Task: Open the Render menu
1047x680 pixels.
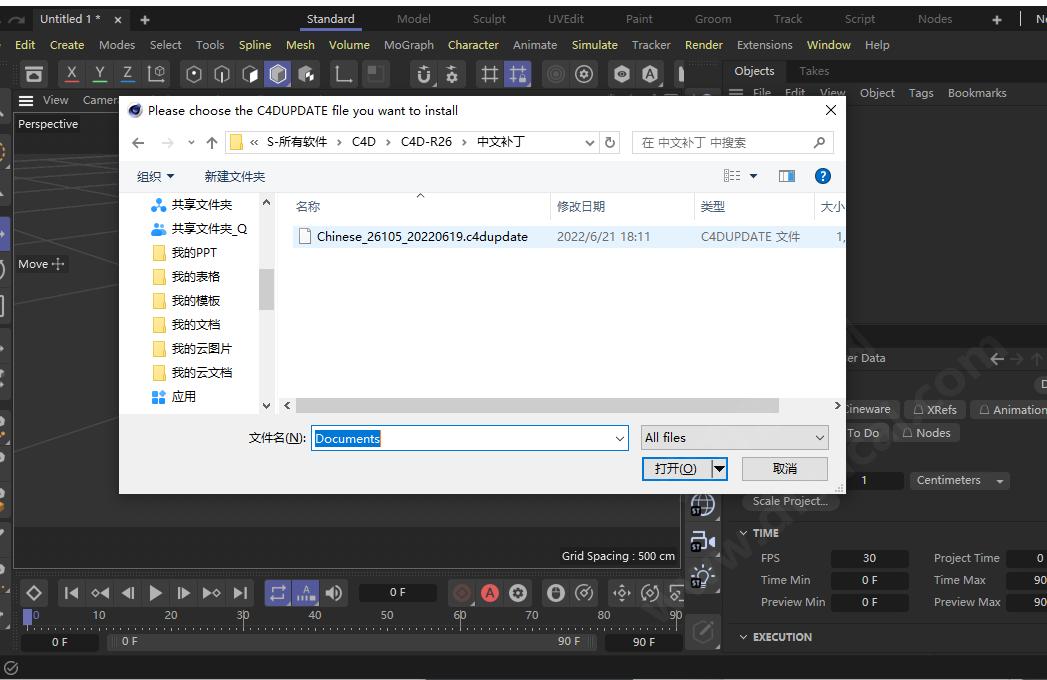Action: [x=704, y=45]
